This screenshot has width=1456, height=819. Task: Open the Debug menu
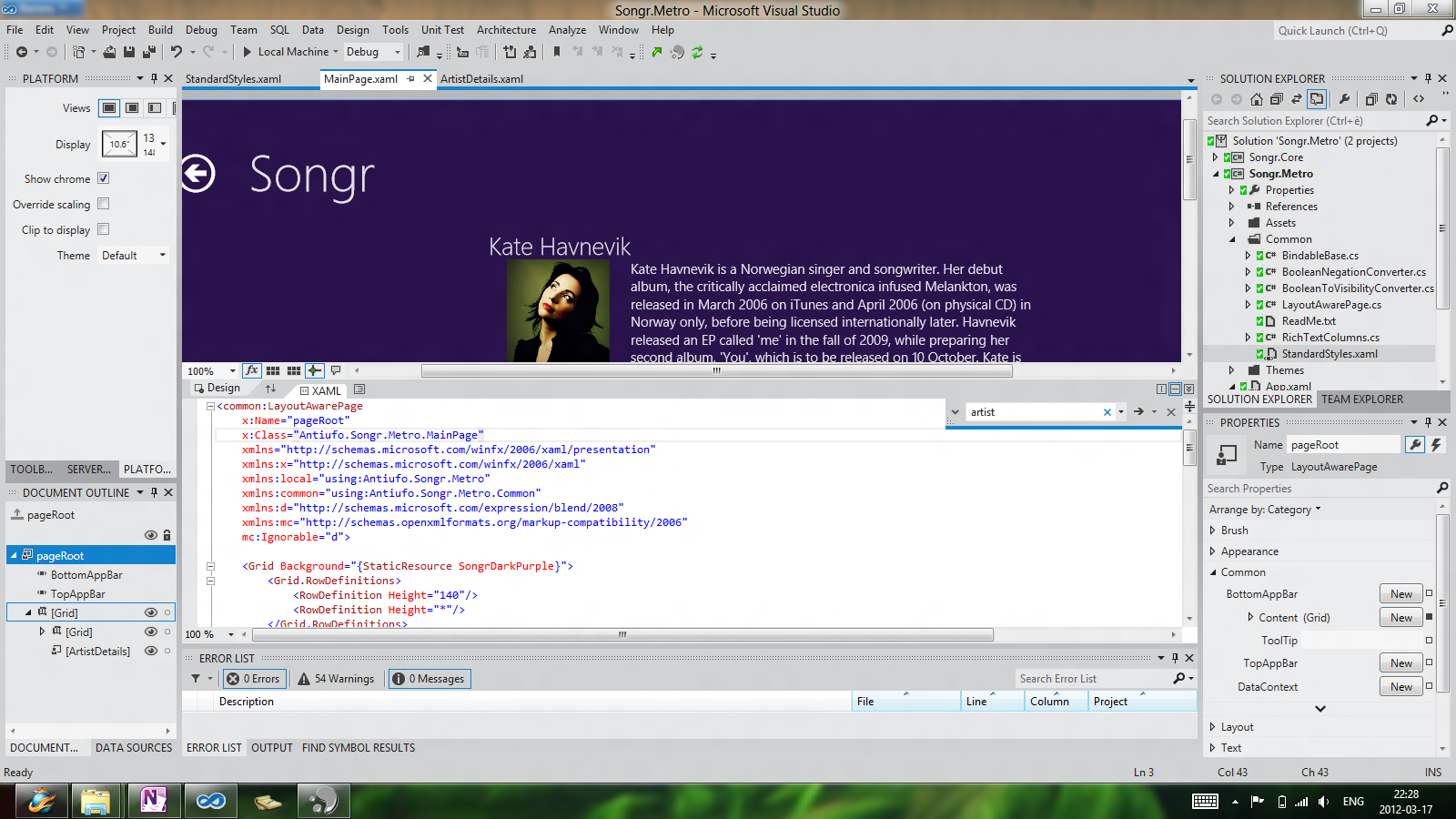pos(201,30)
